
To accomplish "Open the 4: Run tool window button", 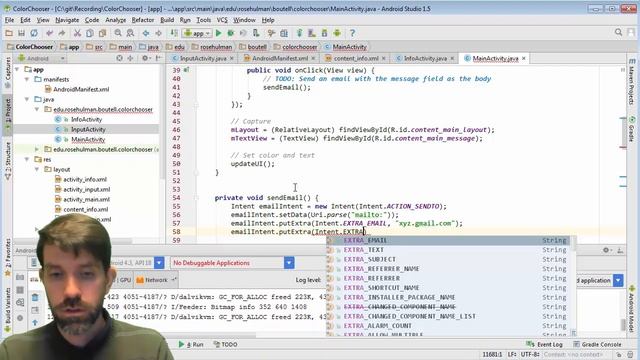I will tap(191, 344).
